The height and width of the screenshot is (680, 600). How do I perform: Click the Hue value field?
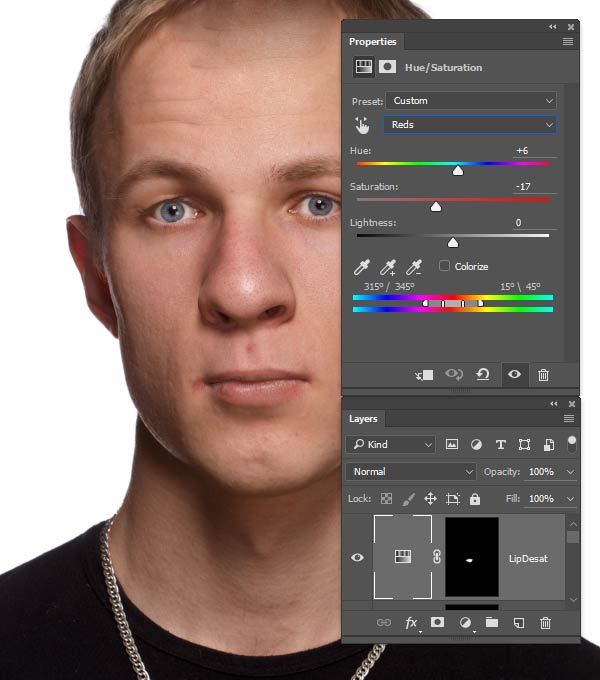[534, 150]
